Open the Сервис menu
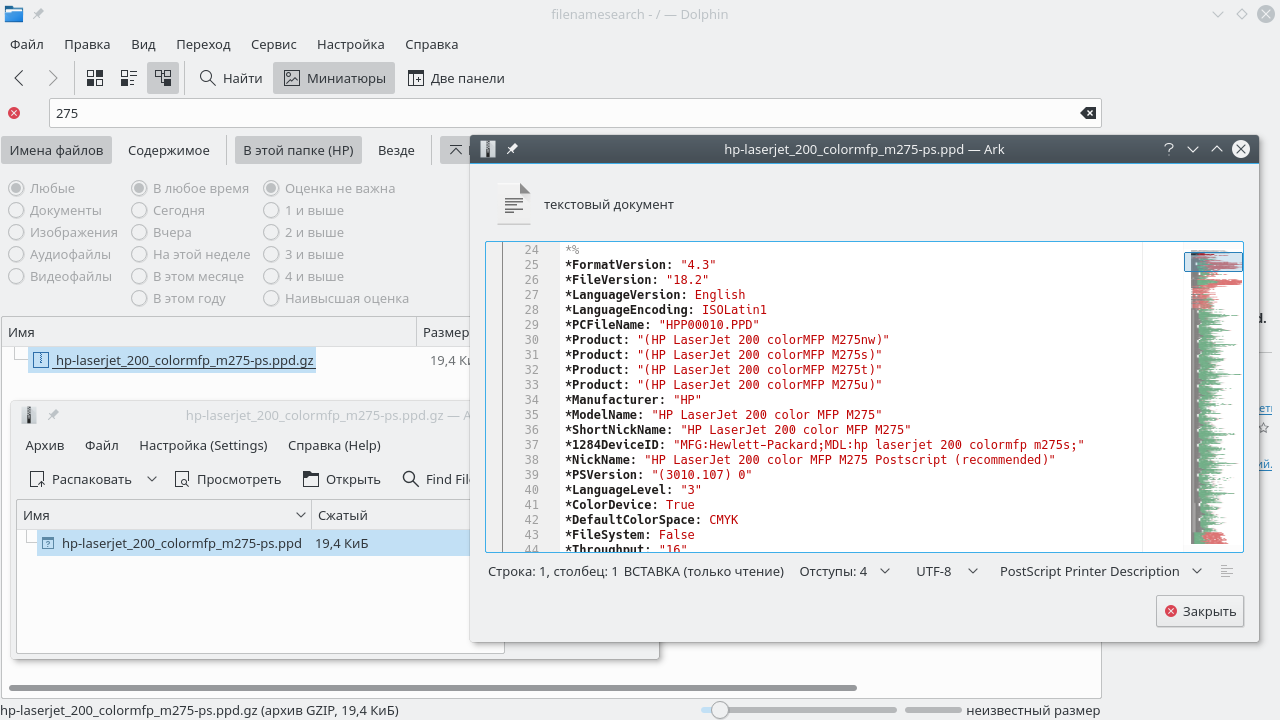 click(274, 44)
